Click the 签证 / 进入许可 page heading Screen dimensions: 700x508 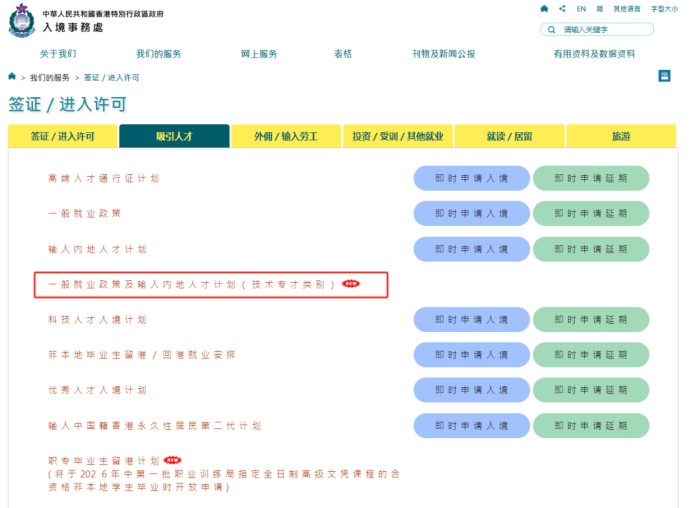click(x=67, y=104)
